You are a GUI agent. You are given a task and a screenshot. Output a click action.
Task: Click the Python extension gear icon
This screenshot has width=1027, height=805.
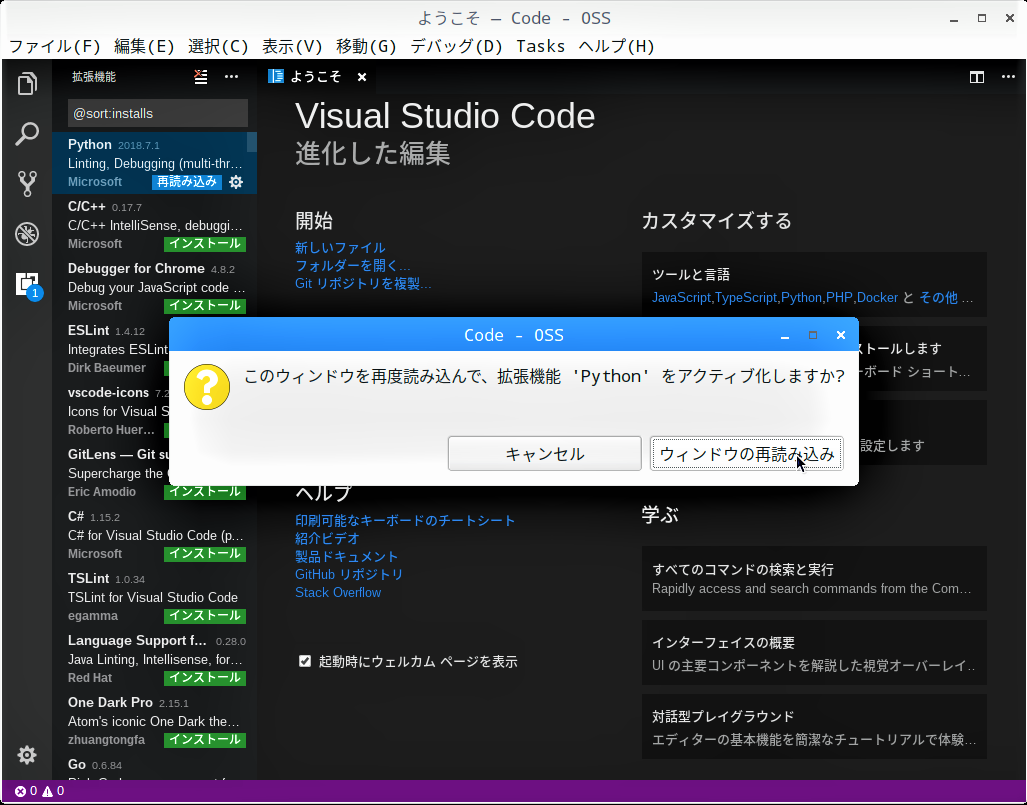point(236,182)
